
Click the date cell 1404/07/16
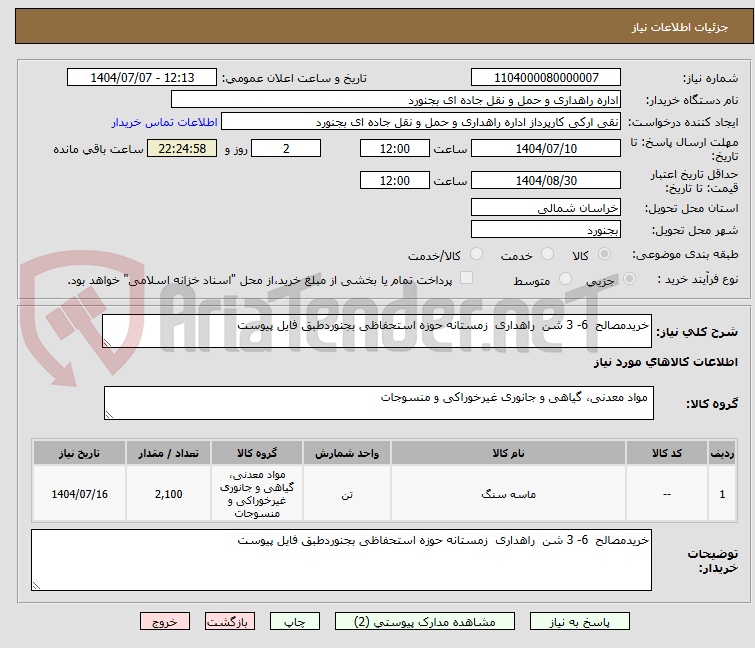point(79,494)
